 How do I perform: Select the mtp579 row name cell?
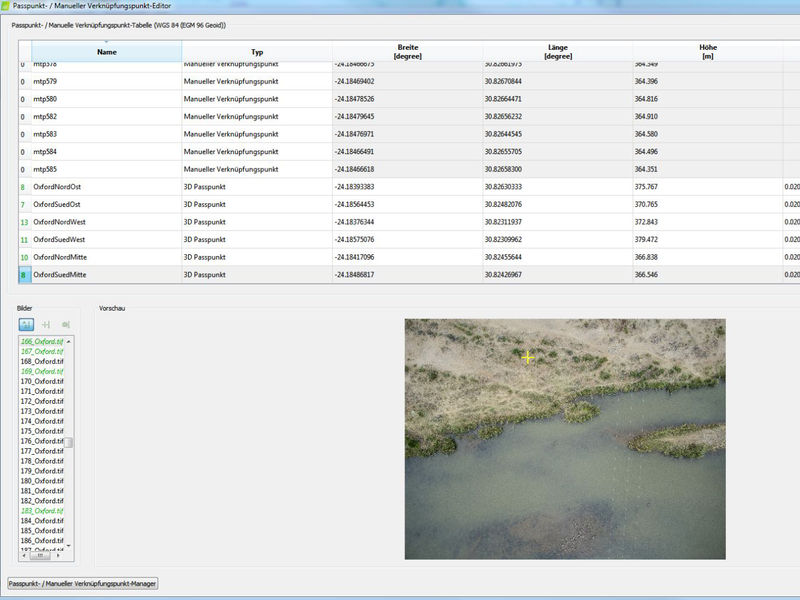tap(107, 81)
